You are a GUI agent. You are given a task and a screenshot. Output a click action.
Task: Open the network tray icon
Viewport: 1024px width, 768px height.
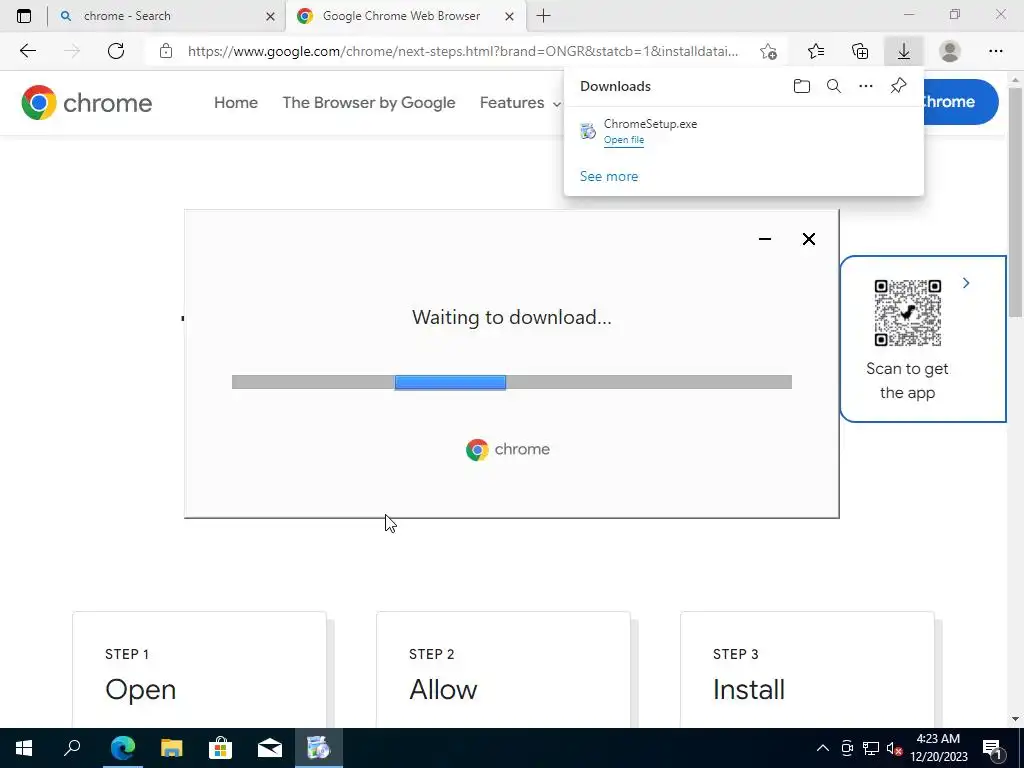click(871, 748)
